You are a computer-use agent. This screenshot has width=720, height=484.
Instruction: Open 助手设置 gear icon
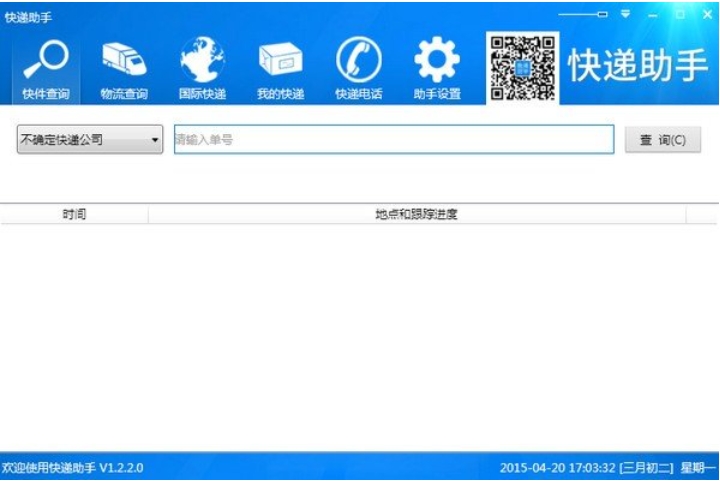coord(437,67)
